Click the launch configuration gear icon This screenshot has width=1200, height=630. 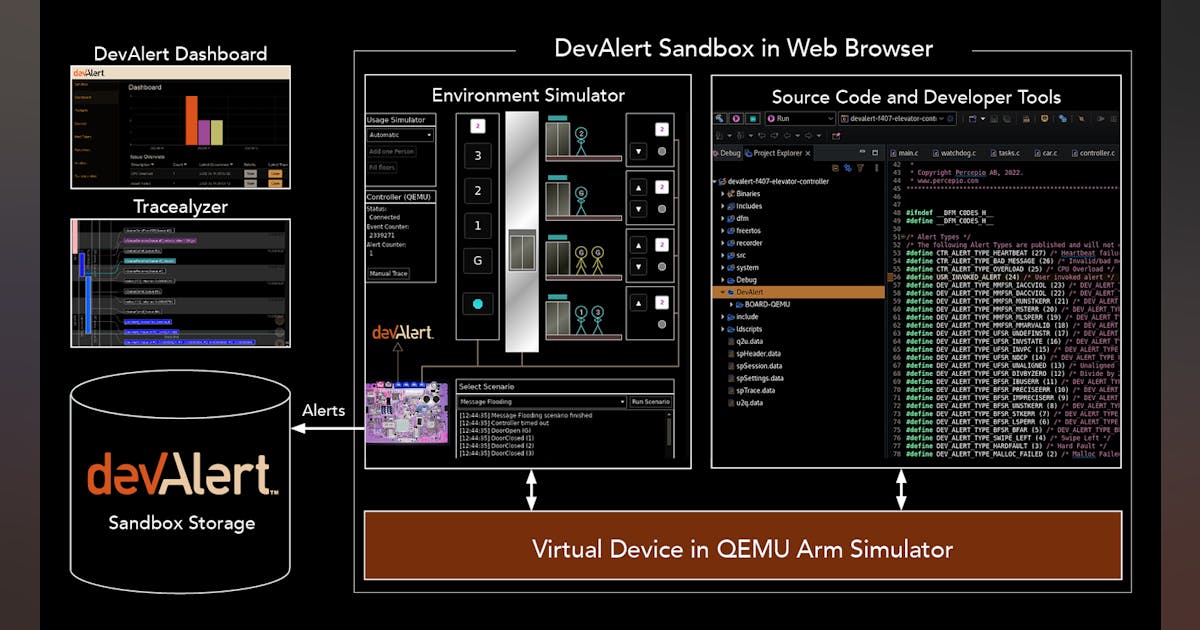[x=950, y=118]
